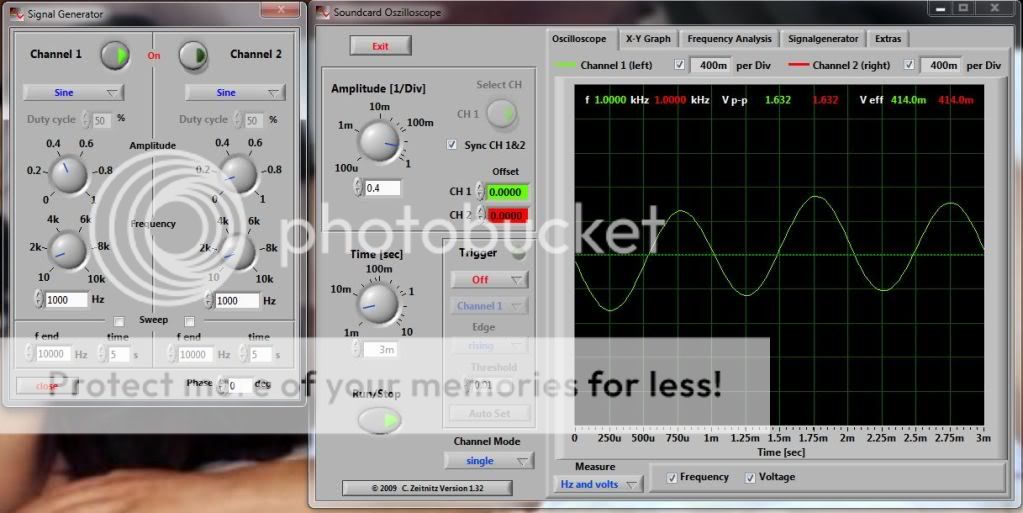Click the Soundcard Oscilloscope title bar icon
Screen dimensions: 1023x513
tap(323, 12)
